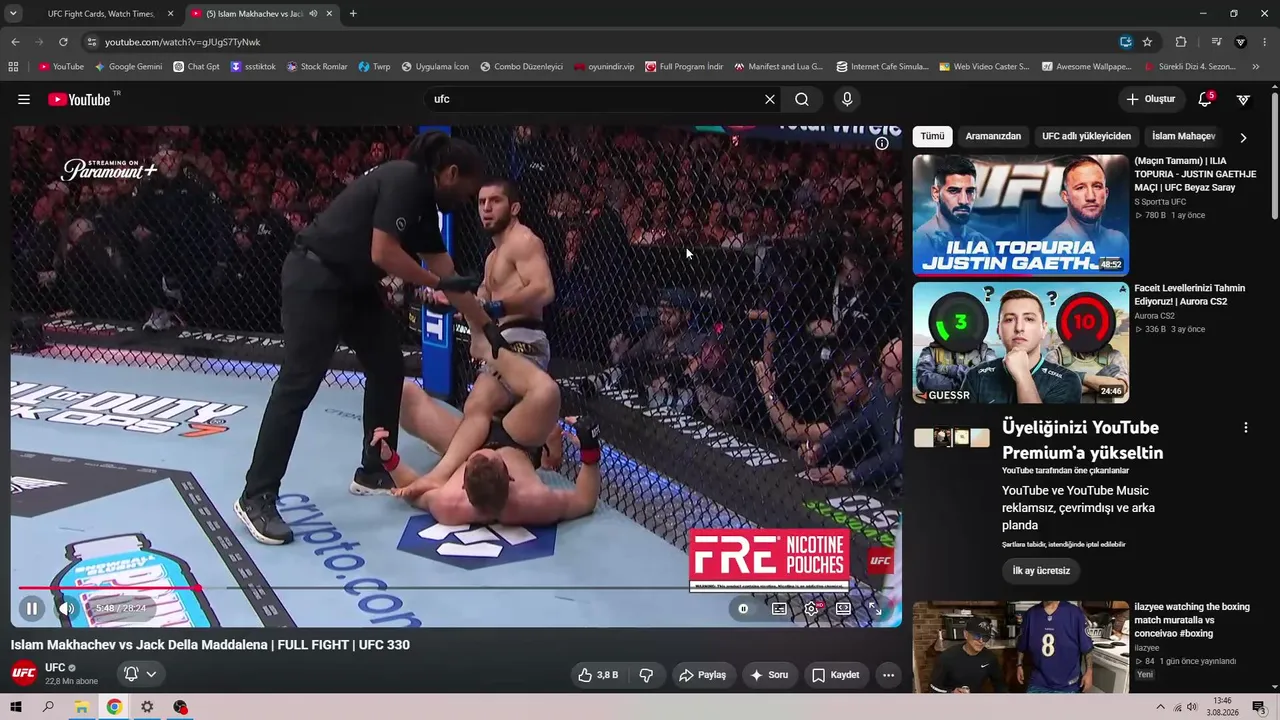Show hidden bookmarks with the chevron

coord(1256,67)
